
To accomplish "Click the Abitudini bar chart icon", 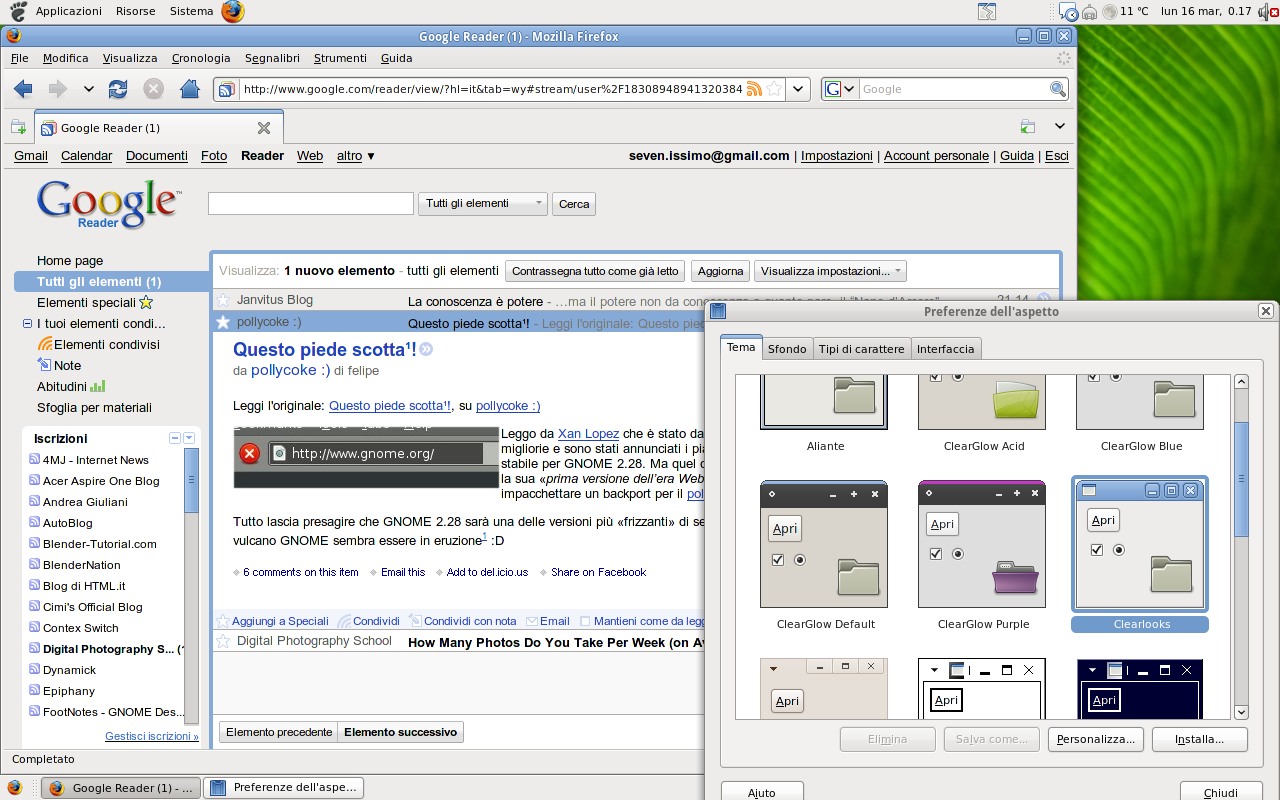I will click(98, 386).
